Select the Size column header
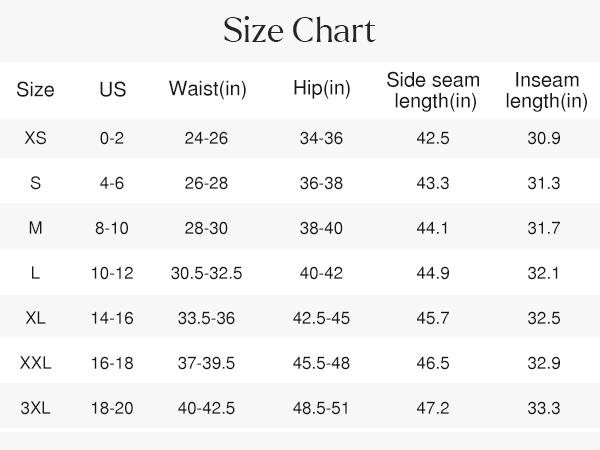Viewport: 600px width, 450px height. click(35, 90)
